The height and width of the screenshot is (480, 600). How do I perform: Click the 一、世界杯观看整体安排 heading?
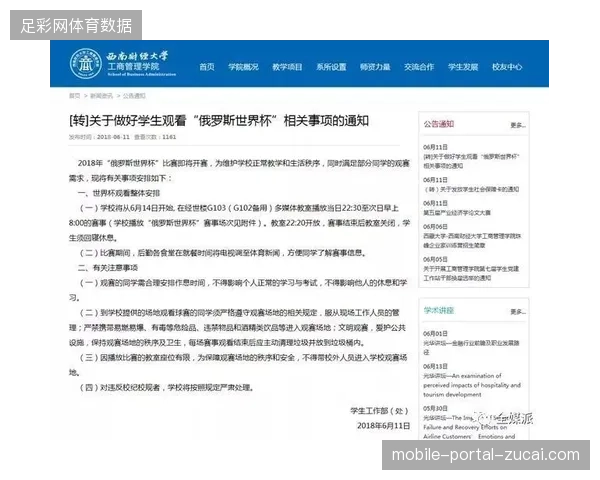coord(119,193)
